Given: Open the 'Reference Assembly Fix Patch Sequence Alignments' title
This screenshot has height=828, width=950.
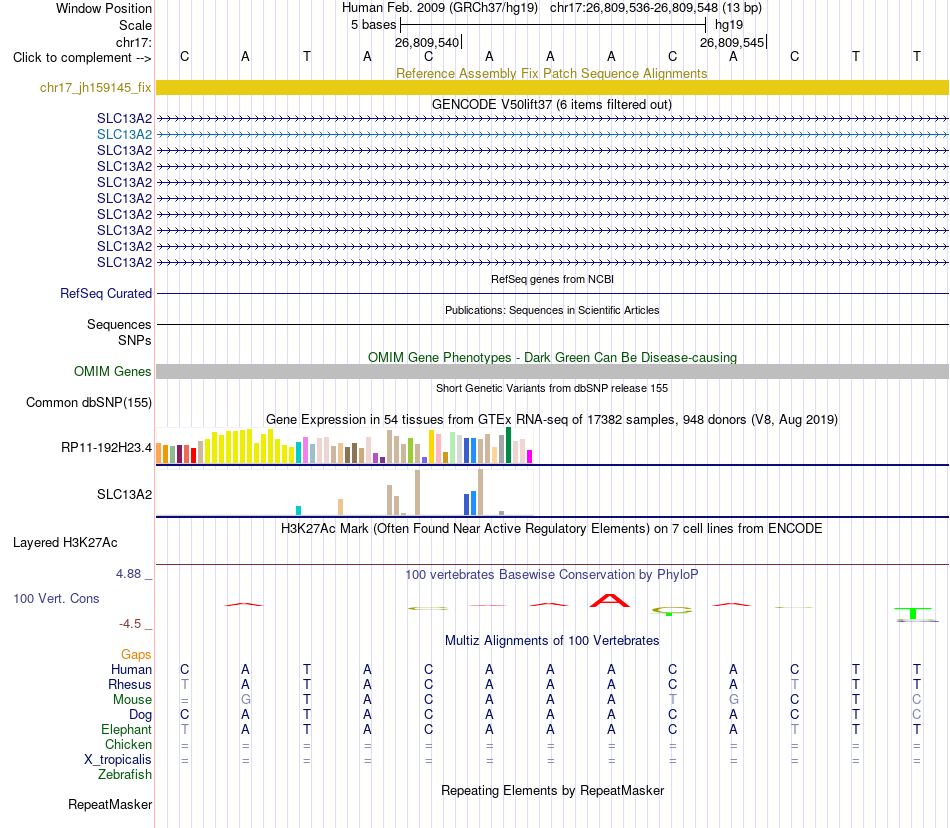Looking at the screenshot, I should coord(551,73).
